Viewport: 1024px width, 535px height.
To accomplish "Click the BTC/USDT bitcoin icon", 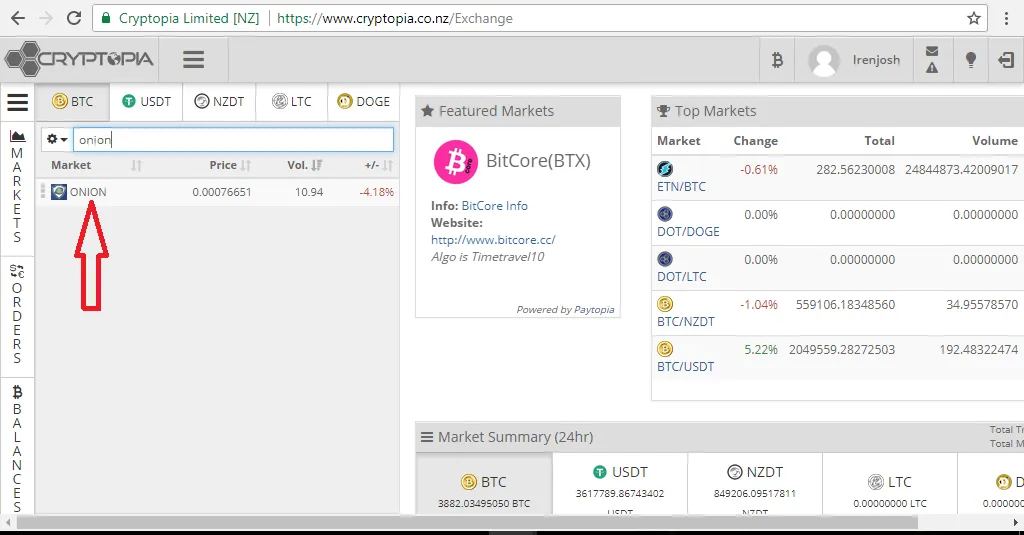I will click(665, 349).
